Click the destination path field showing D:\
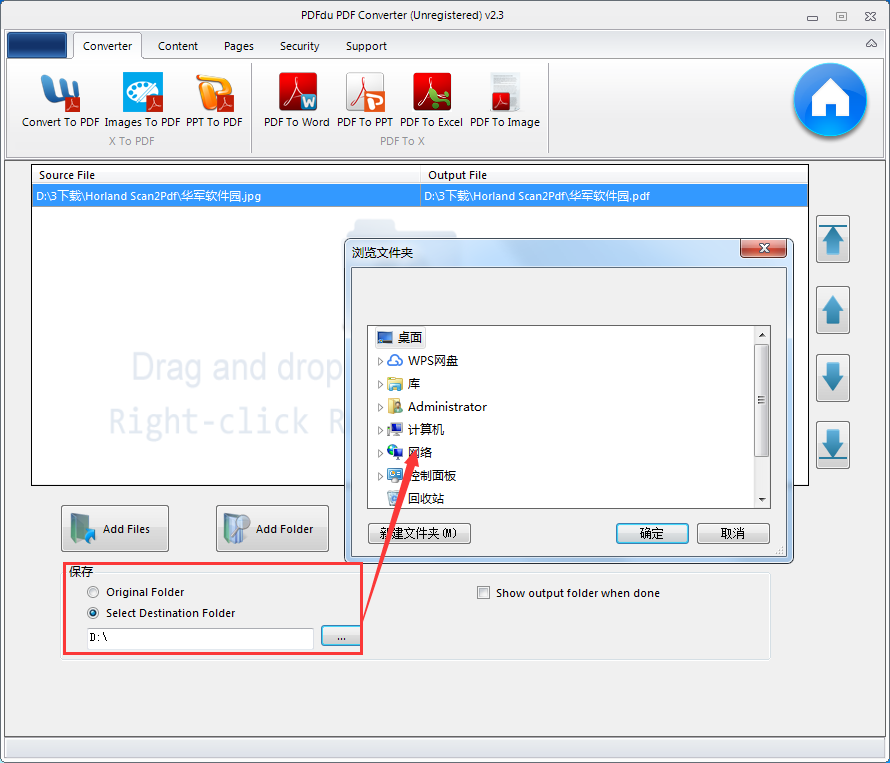This screenshot has width=890, height=763. click(200, 638)
